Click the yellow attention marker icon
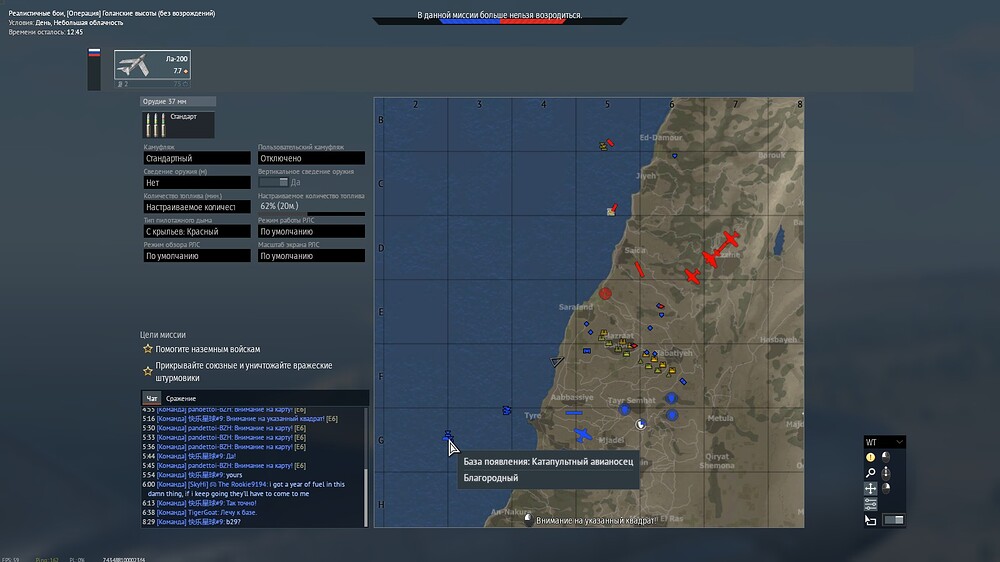The height and width of the screenshot is (562, 1000). (871, 457)
